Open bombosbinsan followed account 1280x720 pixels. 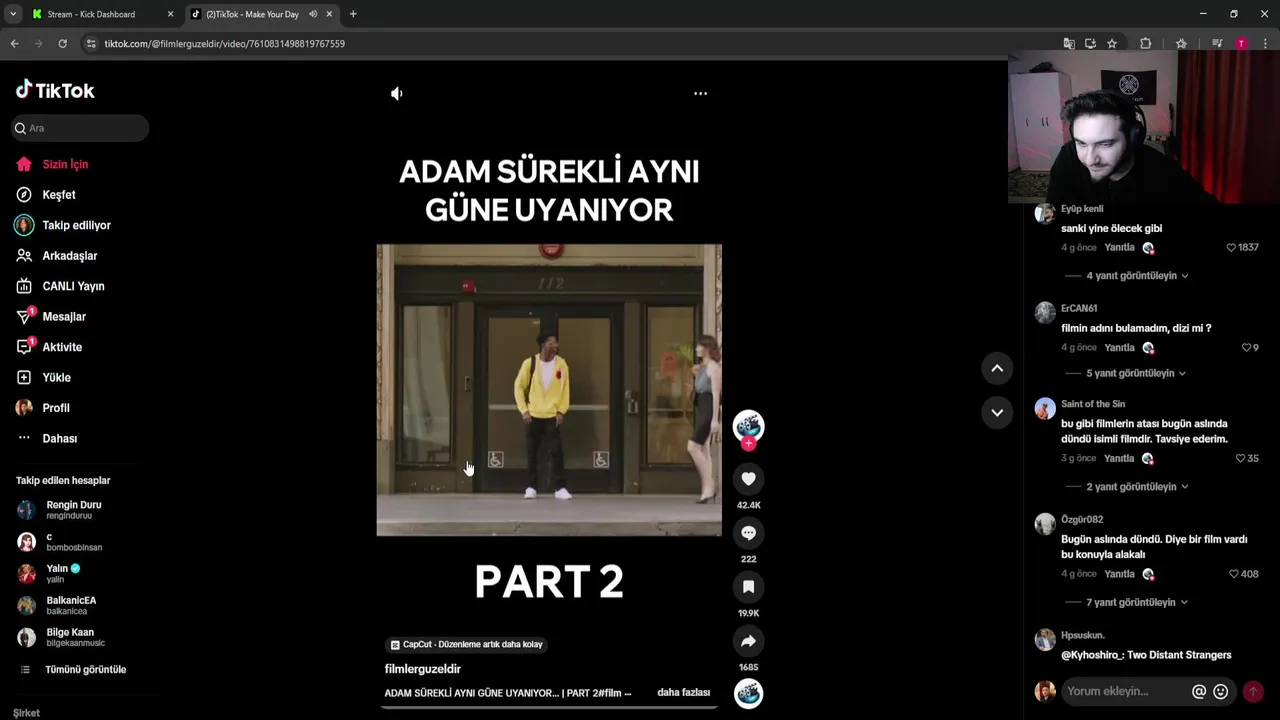[60, 542]
